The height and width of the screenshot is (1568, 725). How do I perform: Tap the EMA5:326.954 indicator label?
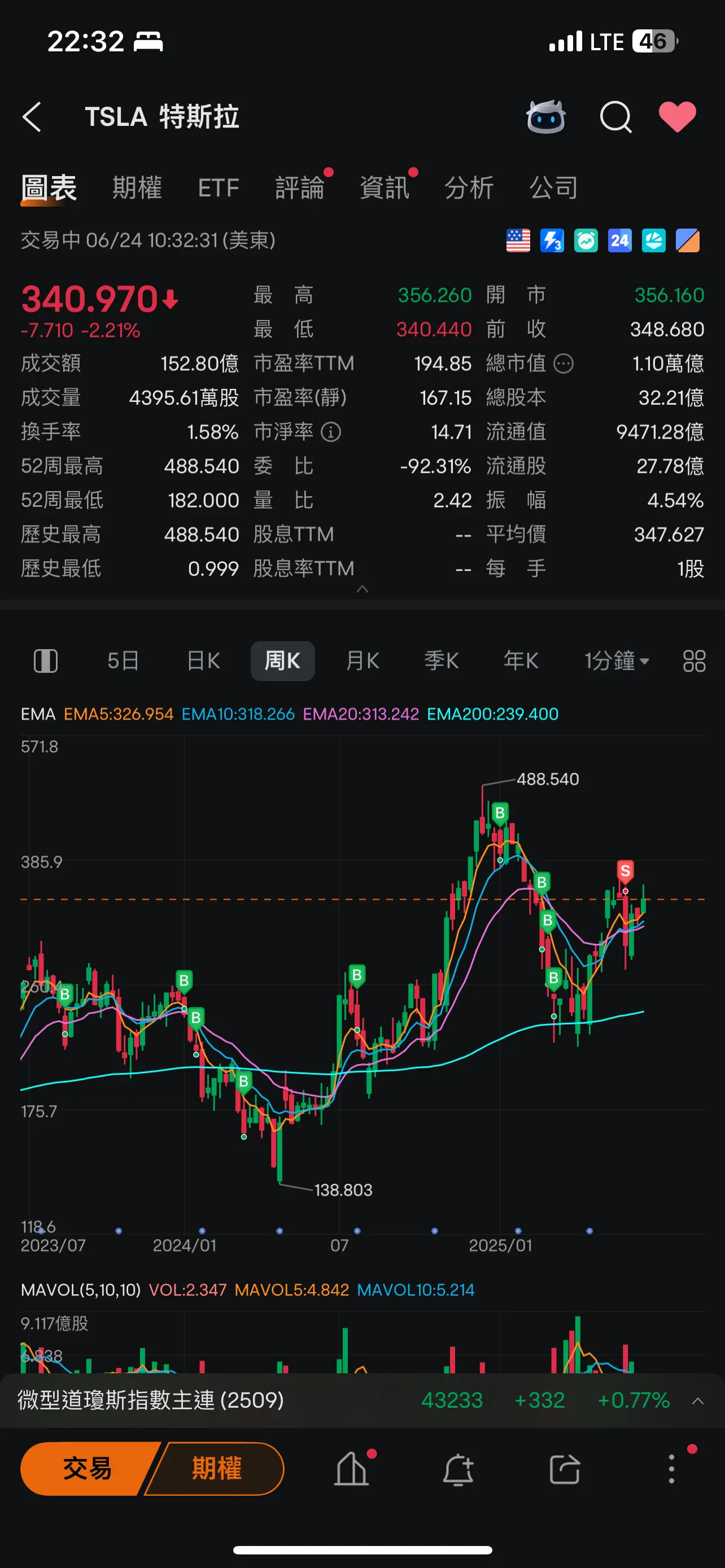tap(119, 714)
